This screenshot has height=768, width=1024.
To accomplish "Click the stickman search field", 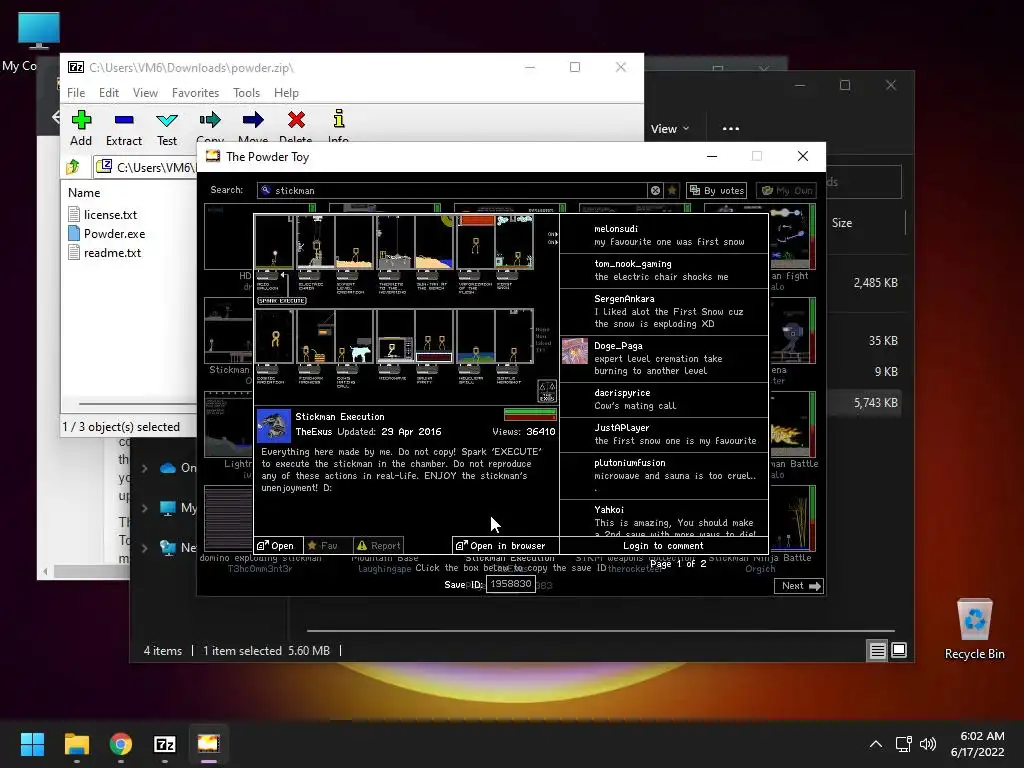I will tap(451, 190).
